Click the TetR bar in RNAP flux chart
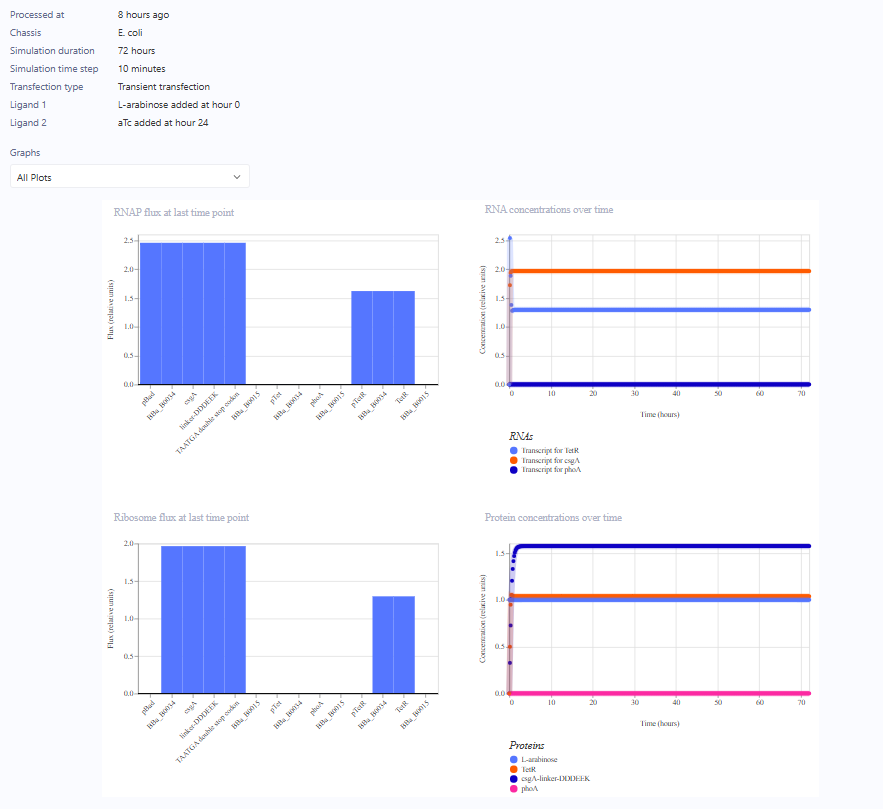883x809 pixels. point(404,338)
